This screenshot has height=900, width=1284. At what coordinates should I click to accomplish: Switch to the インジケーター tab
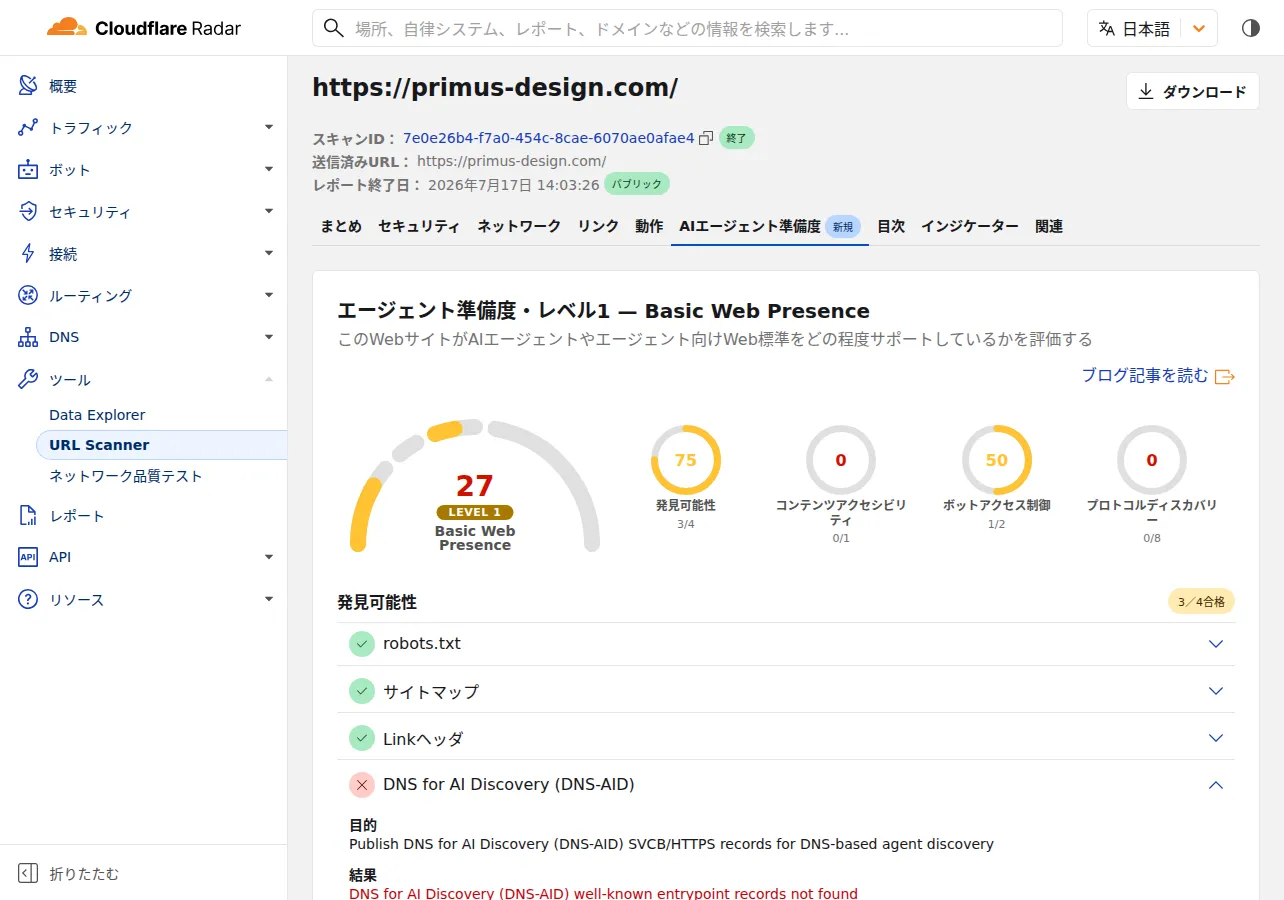(970, 227)
